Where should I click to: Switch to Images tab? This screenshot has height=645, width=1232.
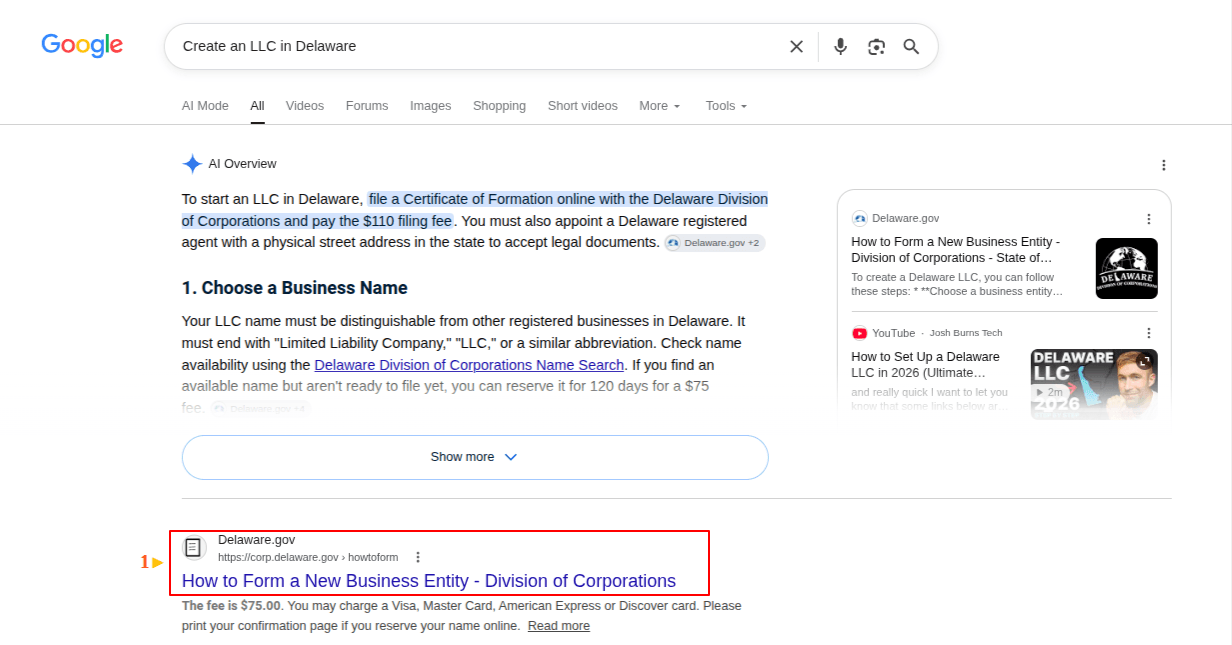[x=430, y=106]
